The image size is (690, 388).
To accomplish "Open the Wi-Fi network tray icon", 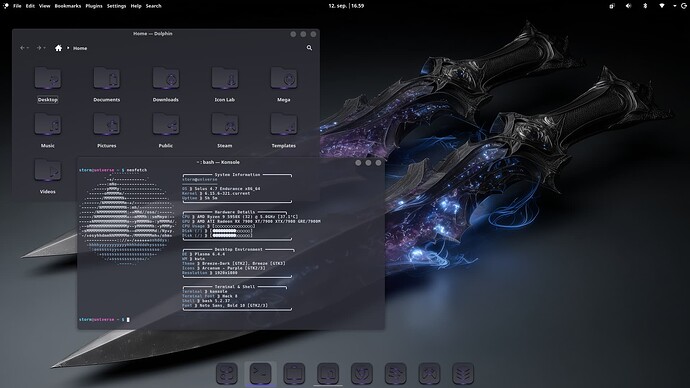I will click(x=661, y=6).
